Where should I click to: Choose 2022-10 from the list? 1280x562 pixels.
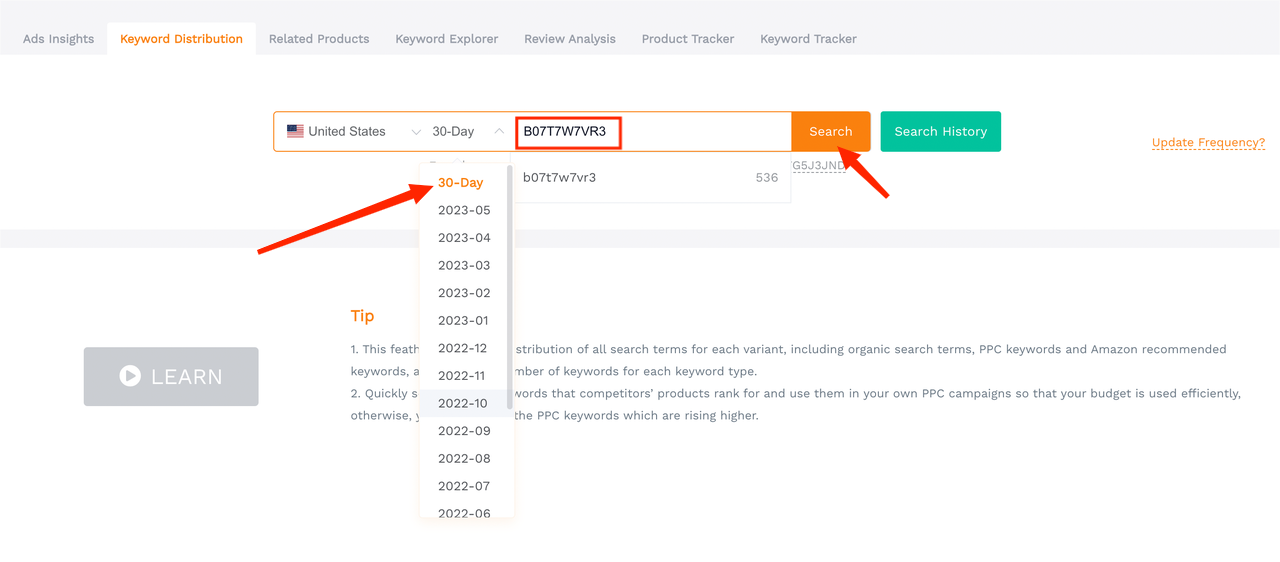(464, 404)
